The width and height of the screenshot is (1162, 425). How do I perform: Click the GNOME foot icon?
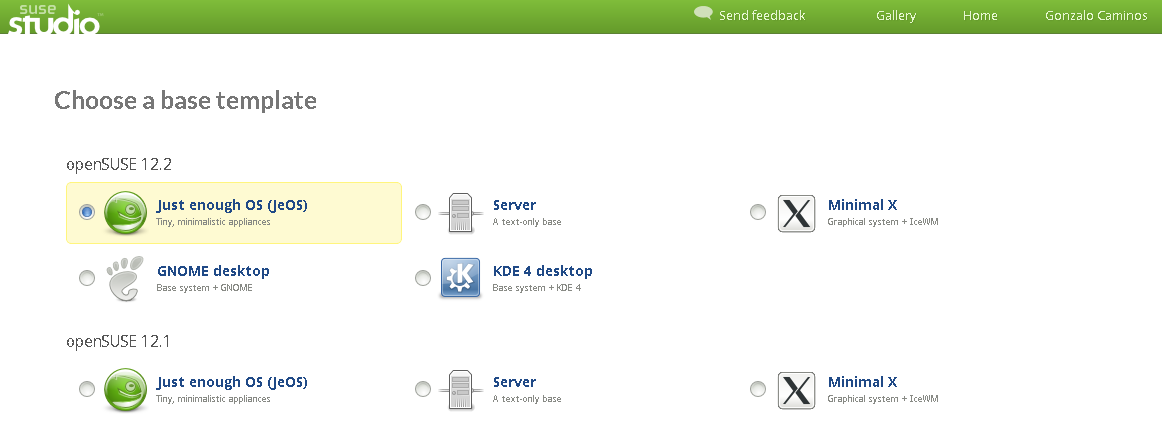click(124, 279)
